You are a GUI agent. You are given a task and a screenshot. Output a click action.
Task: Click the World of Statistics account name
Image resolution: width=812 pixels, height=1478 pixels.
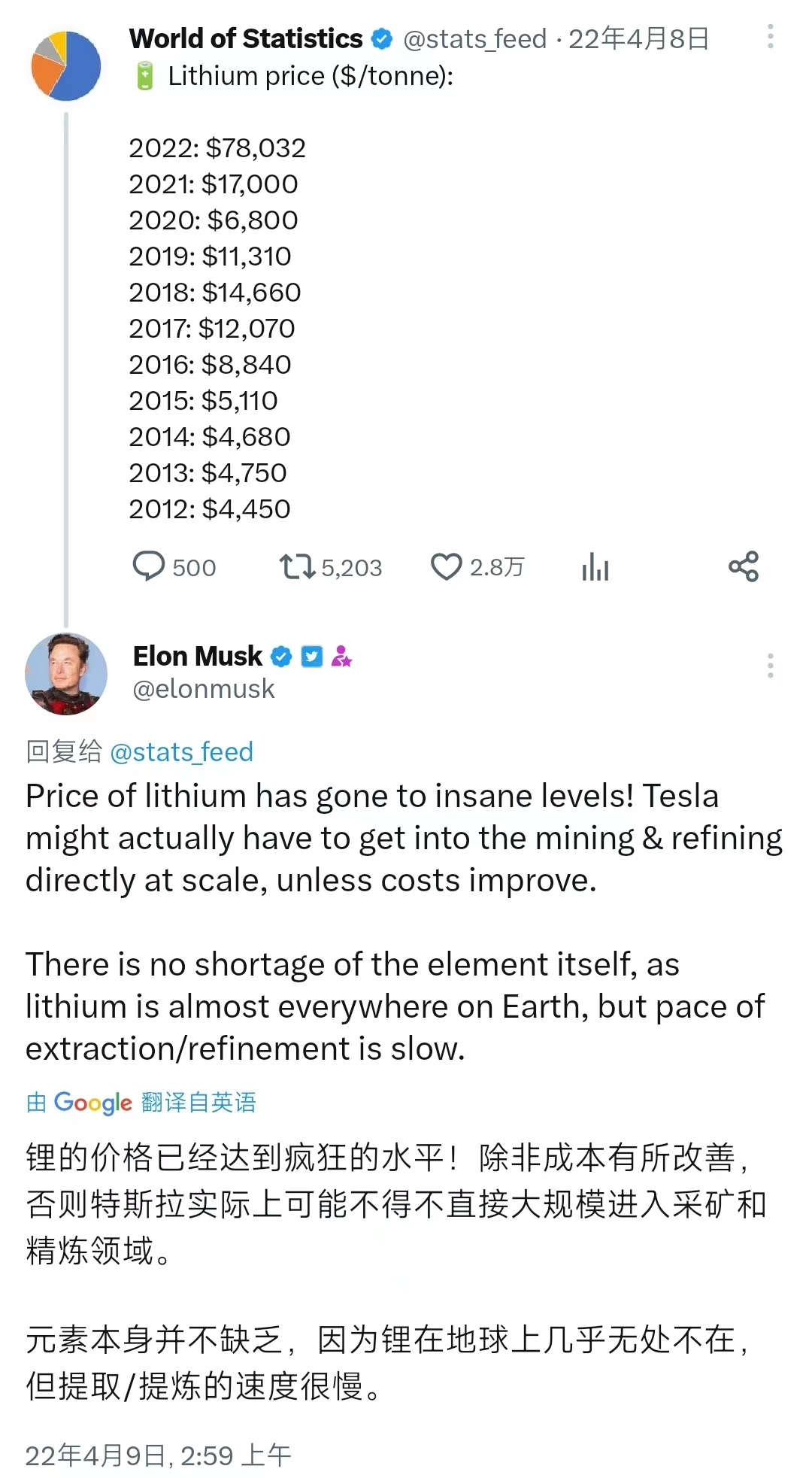(x=246, y=38)
